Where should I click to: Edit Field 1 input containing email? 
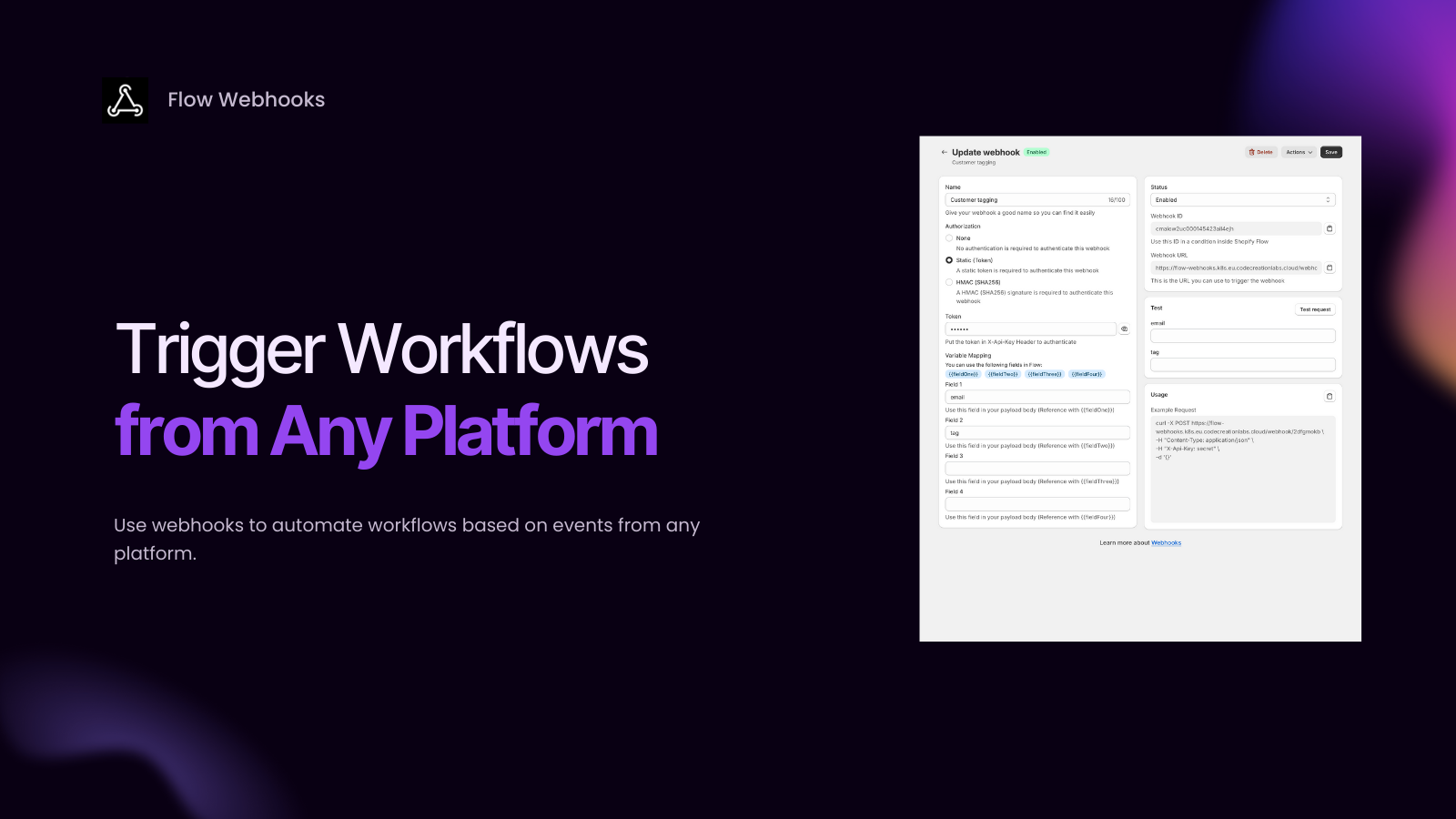[1037, 398]
